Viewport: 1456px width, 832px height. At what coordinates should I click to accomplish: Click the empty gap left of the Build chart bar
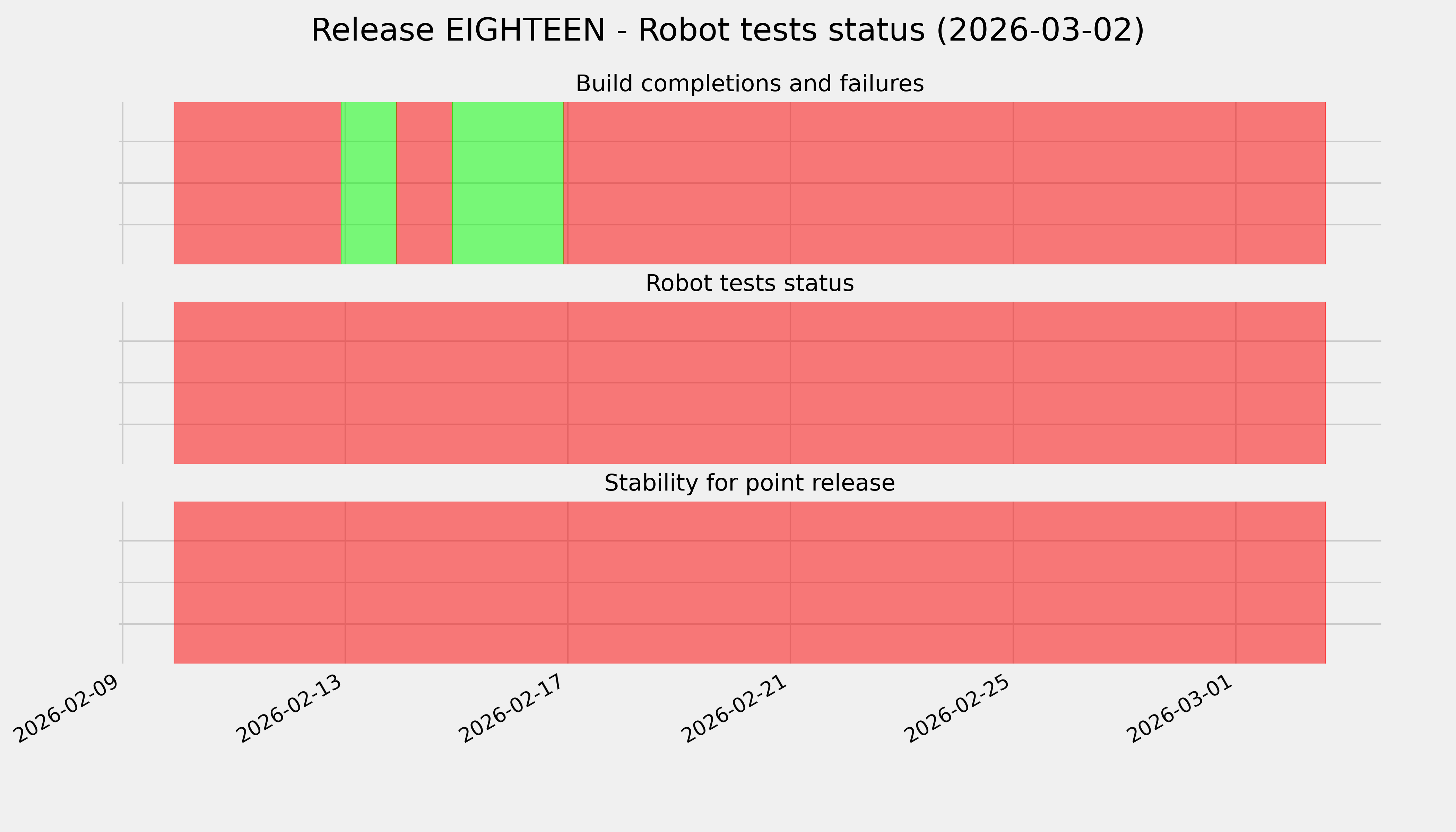(148, 183)
